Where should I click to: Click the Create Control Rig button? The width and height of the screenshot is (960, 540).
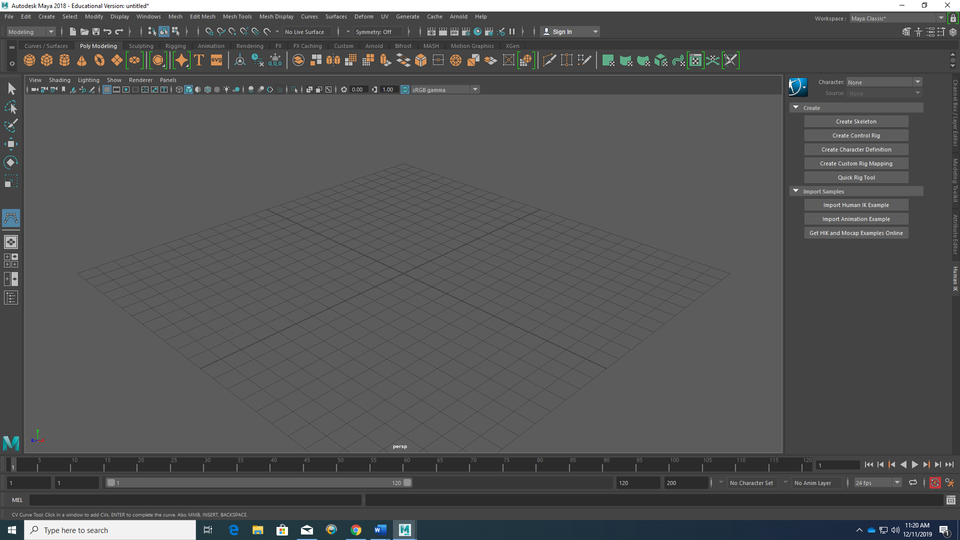[x=856, y=135]
